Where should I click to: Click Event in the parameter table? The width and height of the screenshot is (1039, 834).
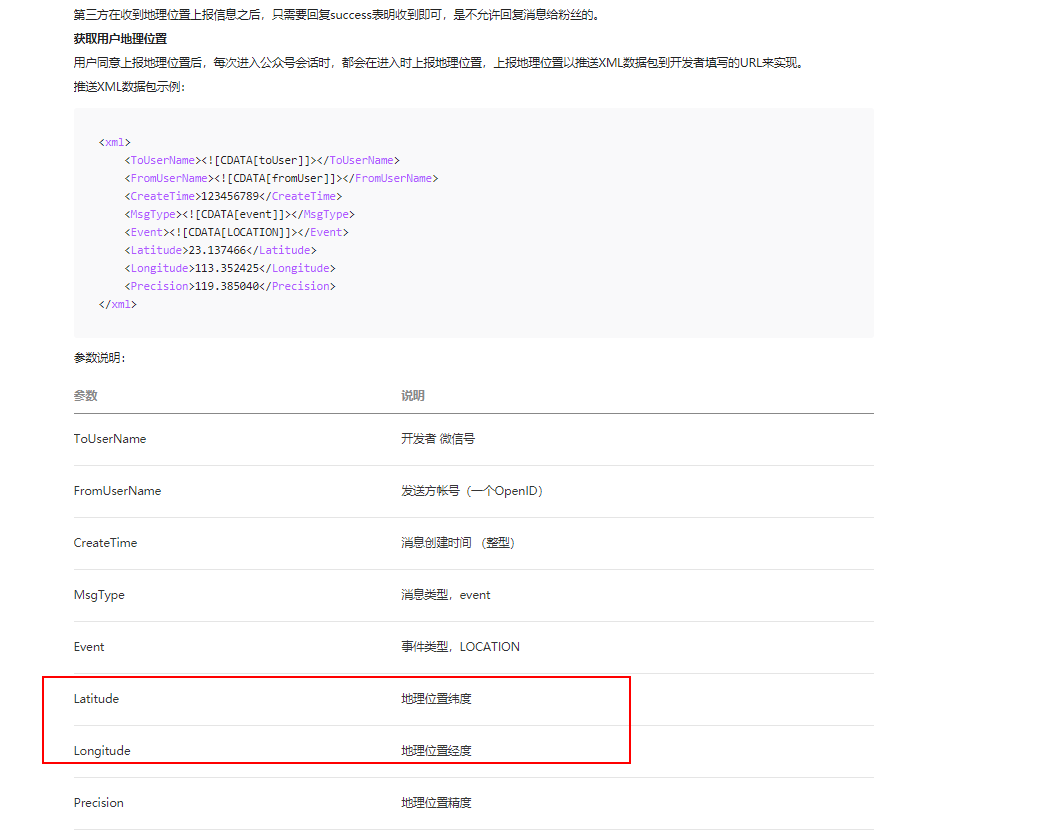[x=89, y=647]
